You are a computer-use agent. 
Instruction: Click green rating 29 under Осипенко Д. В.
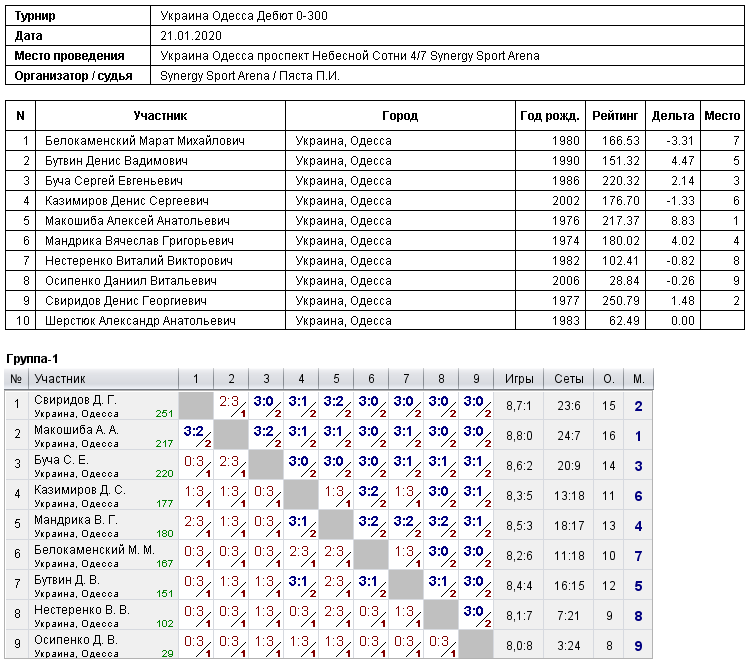[x=167, y=653]
